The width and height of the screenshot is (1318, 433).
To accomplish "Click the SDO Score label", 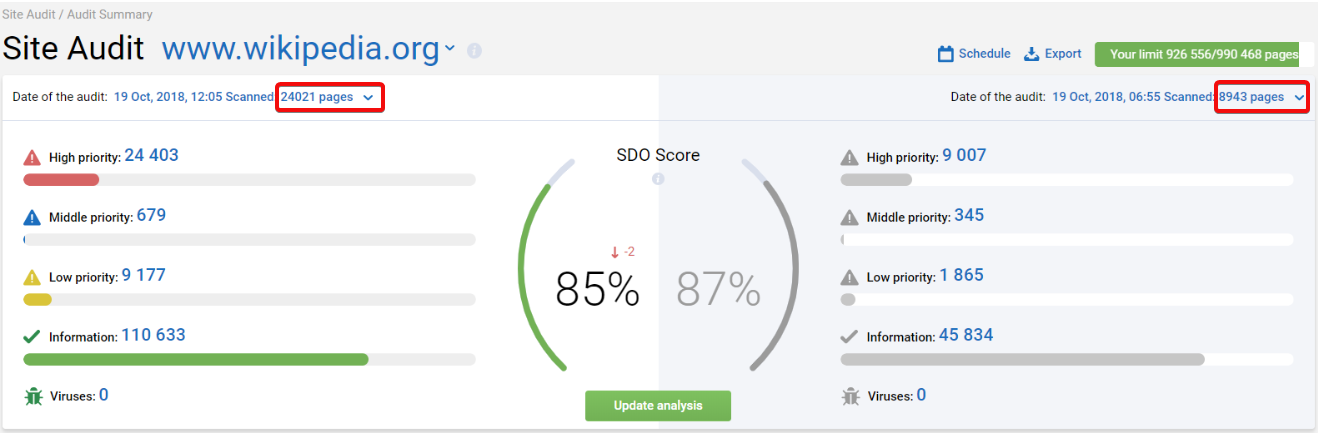I will [x=658, y=155].
